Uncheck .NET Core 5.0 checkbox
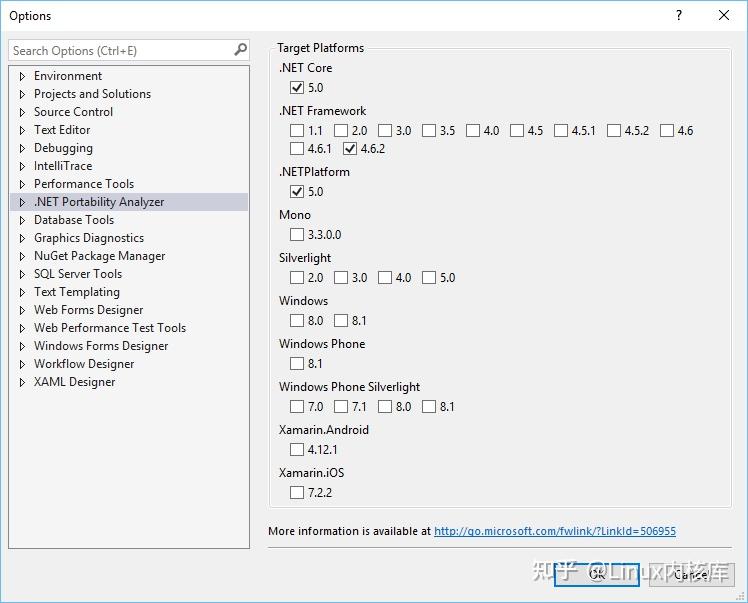The width and height of the screenshot is (748, 603). click(x=297, y=87)
